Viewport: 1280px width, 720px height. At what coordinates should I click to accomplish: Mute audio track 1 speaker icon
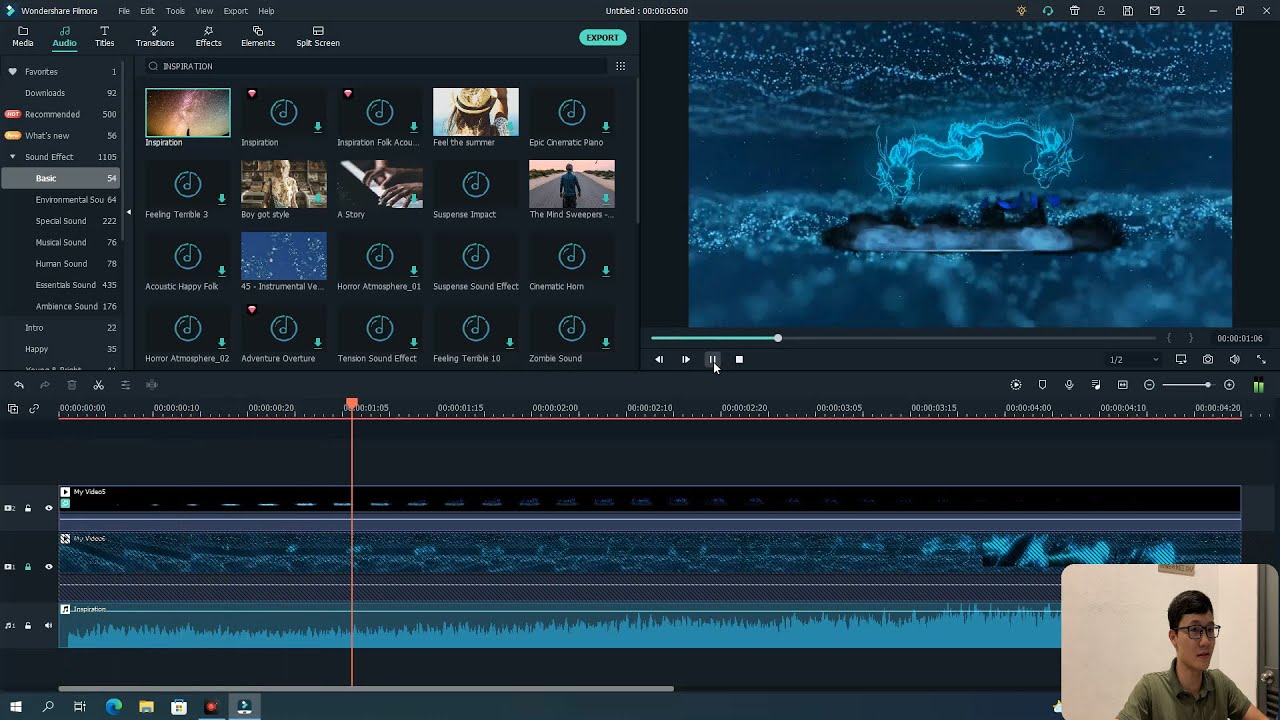[x=48, y=626]
